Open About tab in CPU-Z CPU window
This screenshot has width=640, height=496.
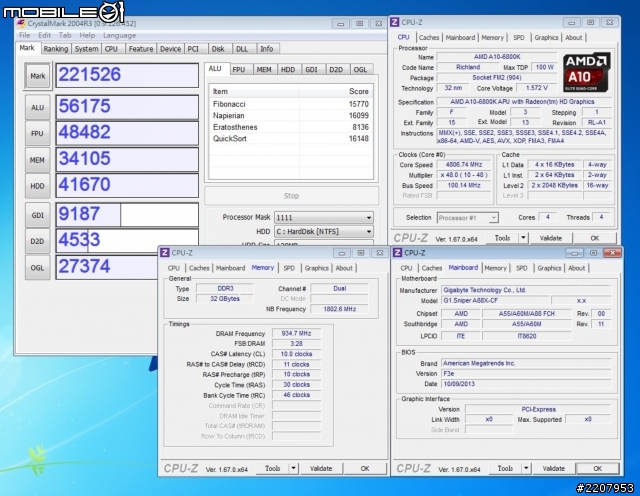point(573,38)
